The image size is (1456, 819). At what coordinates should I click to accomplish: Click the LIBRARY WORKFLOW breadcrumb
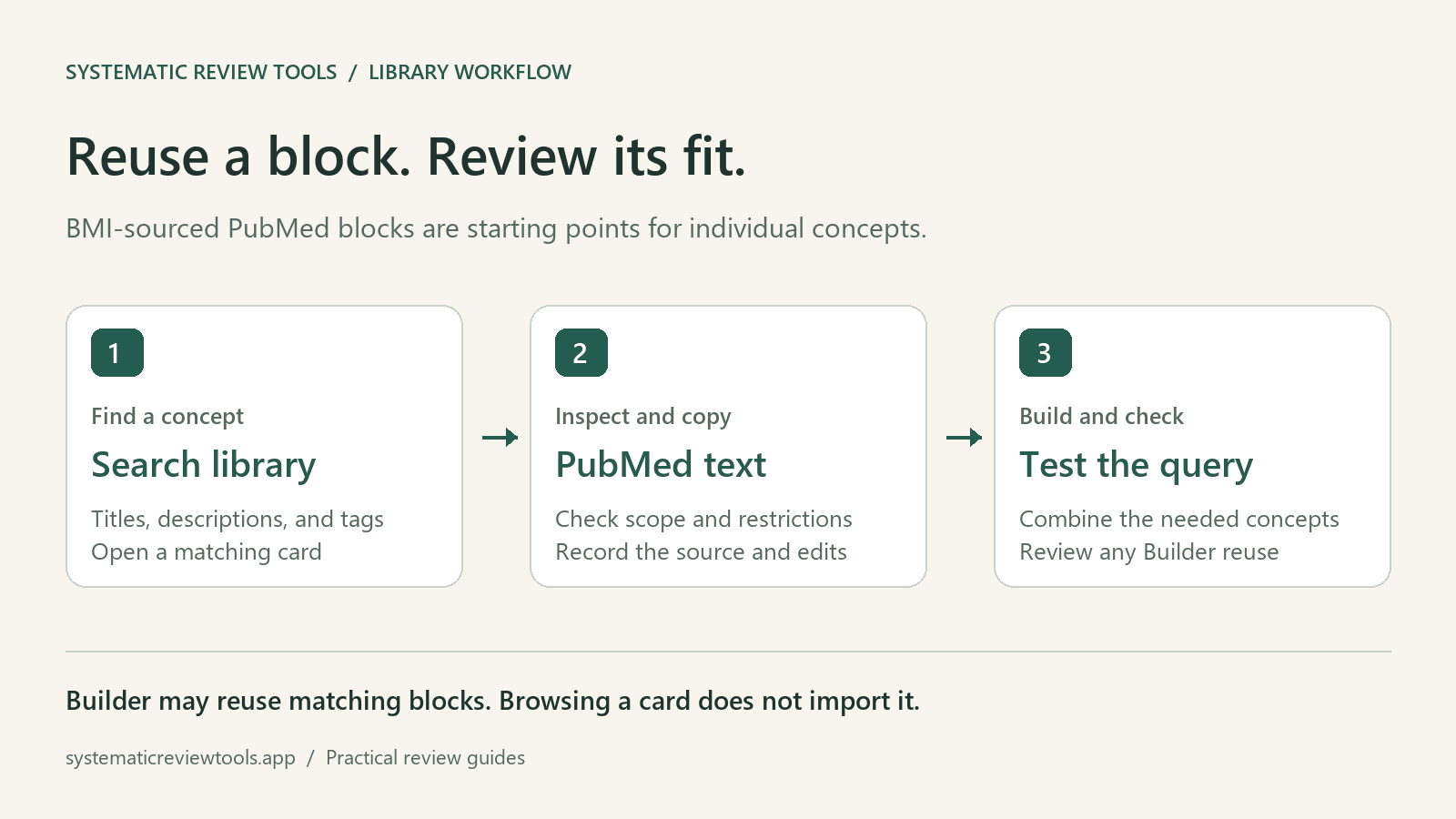[x=470, y=73]
